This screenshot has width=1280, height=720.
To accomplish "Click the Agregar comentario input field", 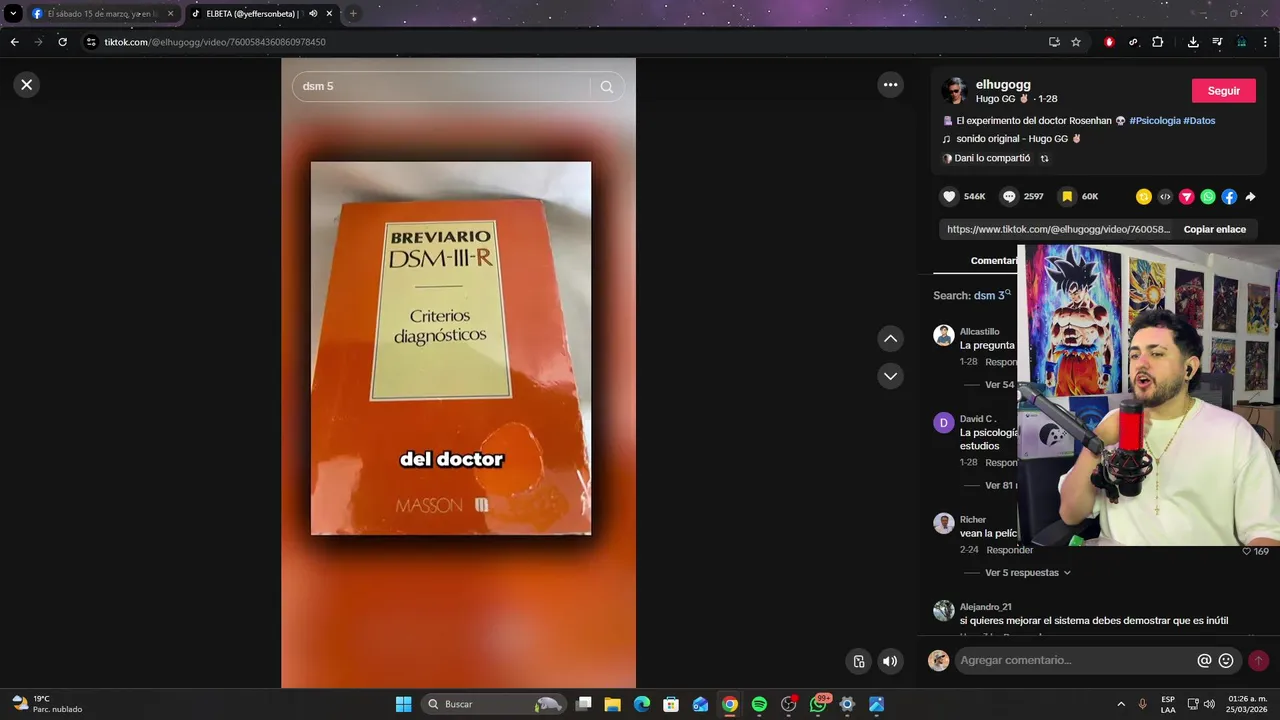I will (x=1075, y=661).
